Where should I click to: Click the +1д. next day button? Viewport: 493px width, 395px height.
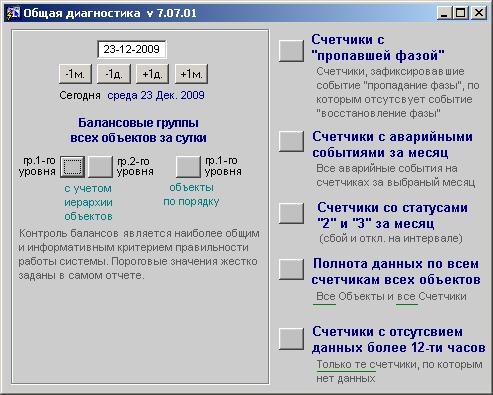point(152,74)
